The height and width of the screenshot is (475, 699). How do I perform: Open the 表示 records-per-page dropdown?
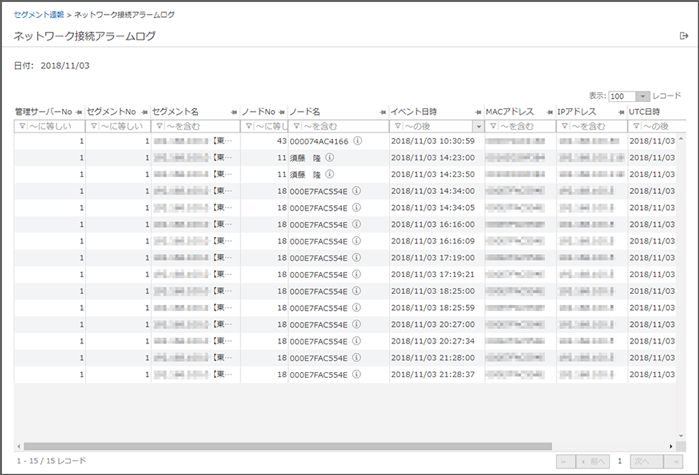642,96
